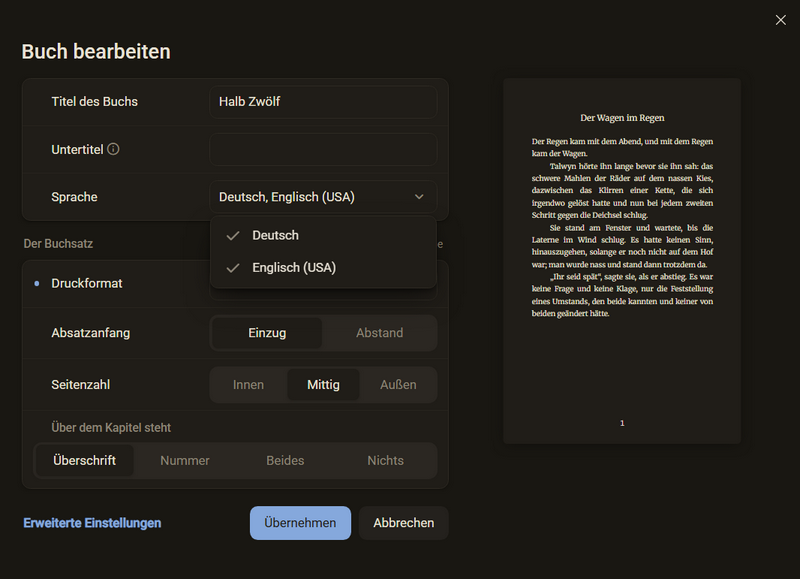
Task: Click the Druckformat label
Action: point(87,284)
